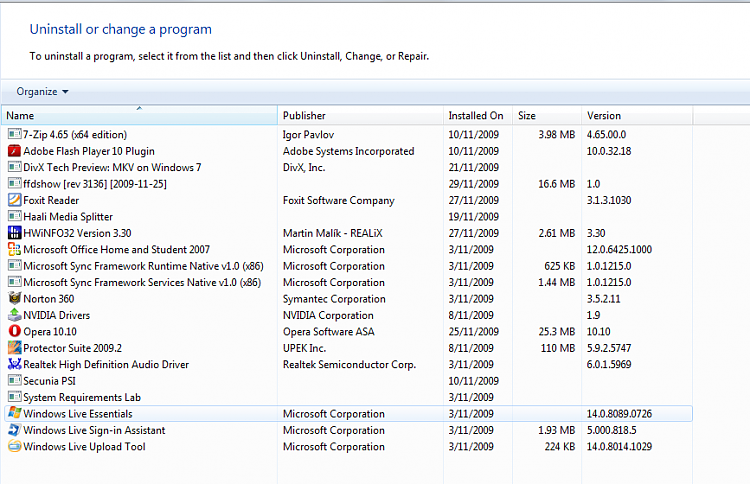Select Adobe Flash Player 10 Plugin name
Image resolution: width=750 pixels, height=484 pixels.
pyautogui.click(x=89, y=151)
